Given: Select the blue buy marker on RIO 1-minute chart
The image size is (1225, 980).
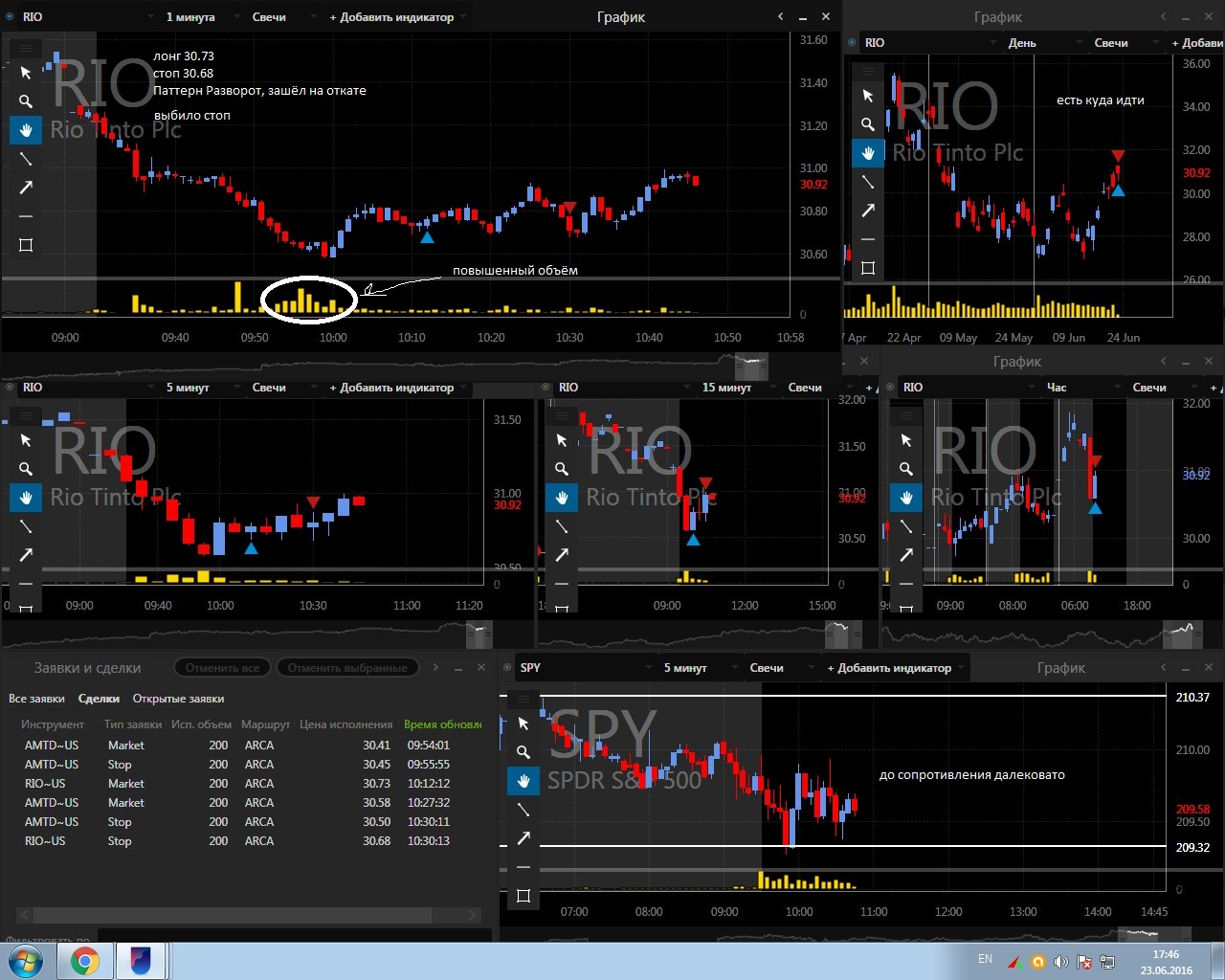Looking at the screenshot, I should (427, 236).
